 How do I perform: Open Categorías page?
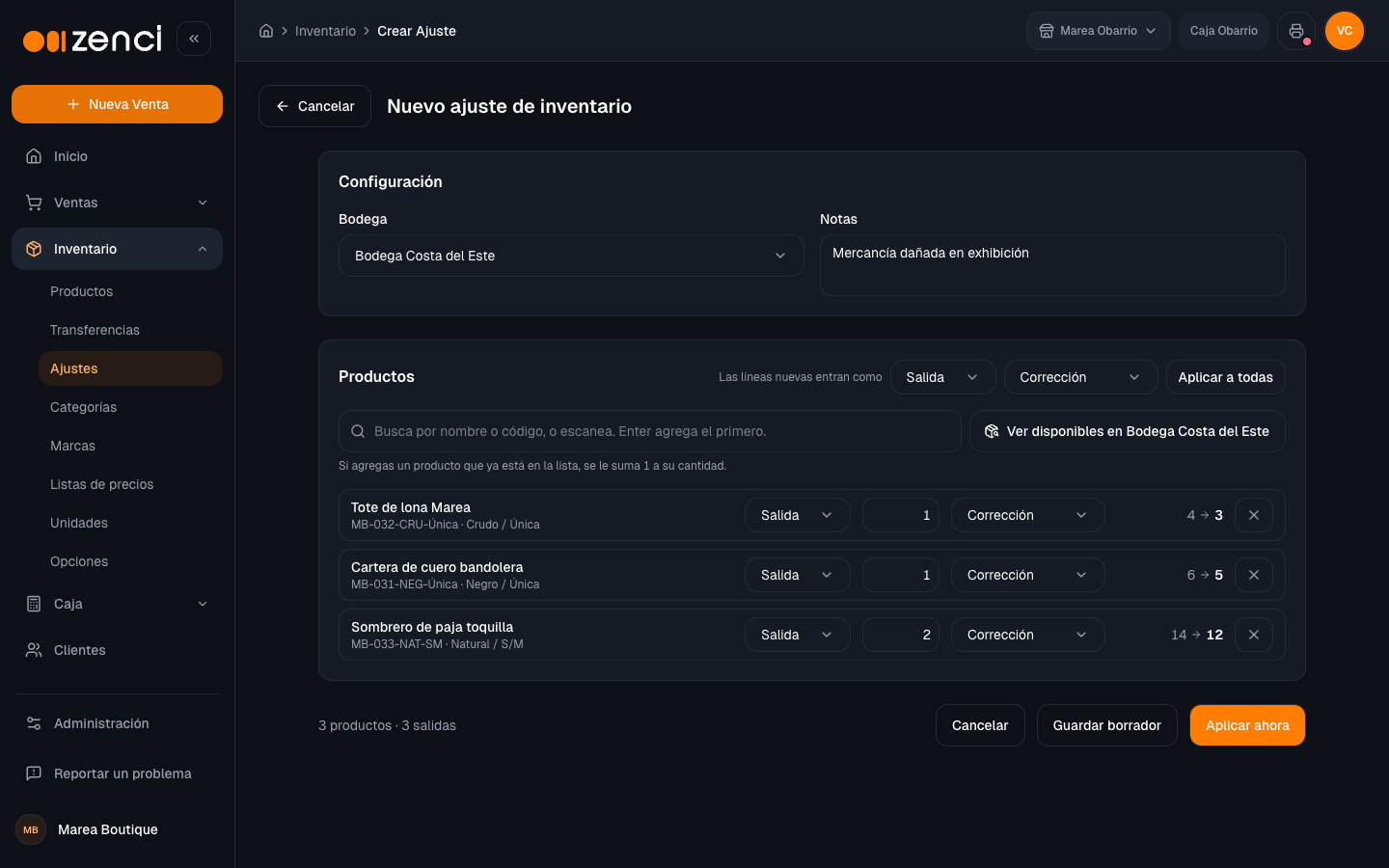[x=130, y=407]
